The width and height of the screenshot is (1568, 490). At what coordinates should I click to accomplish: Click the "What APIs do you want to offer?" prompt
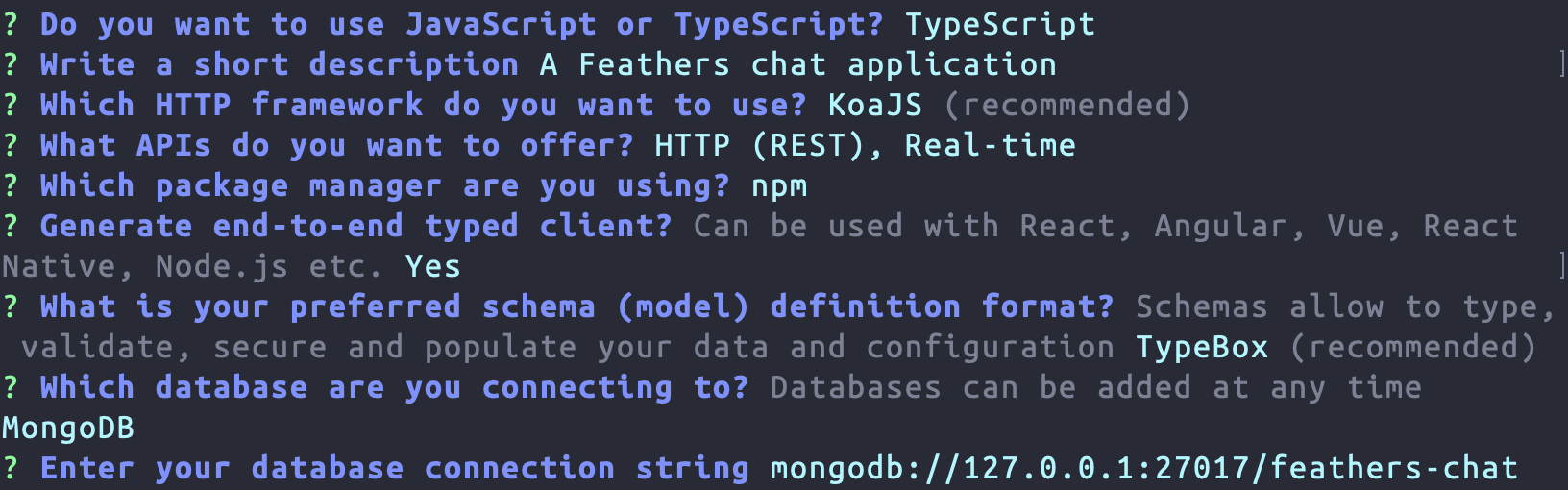point(336,145)
